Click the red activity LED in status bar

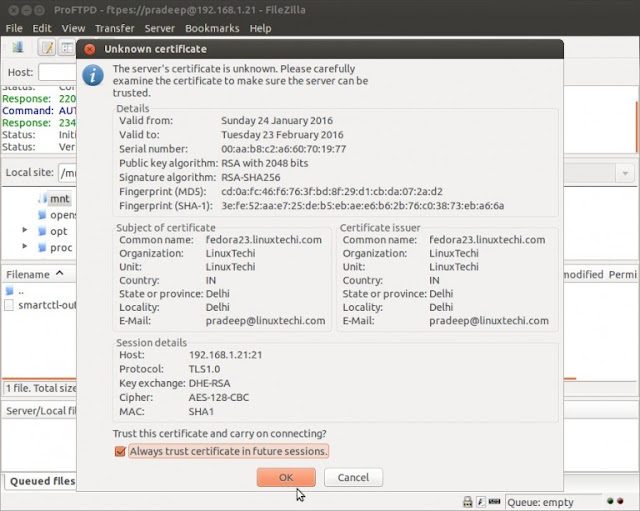[620, 501]
